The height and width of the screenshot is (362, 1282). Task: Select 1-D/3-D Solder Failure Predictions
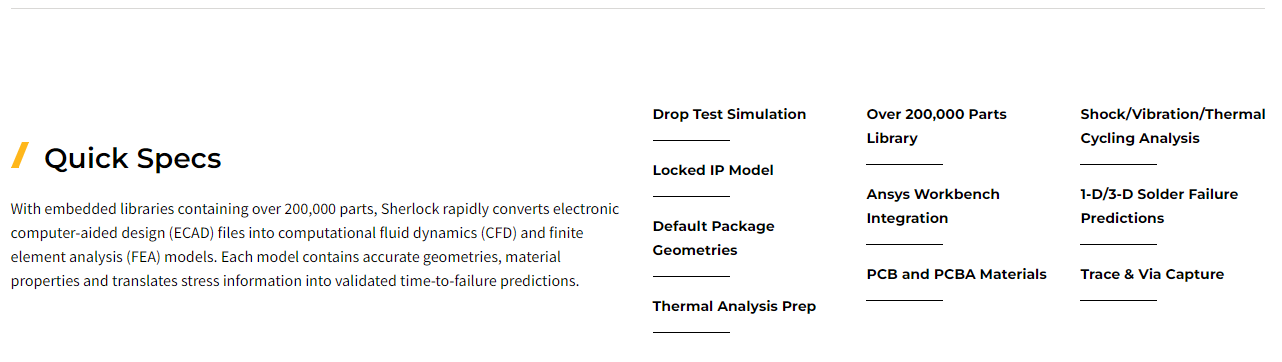click(1159, 206)
